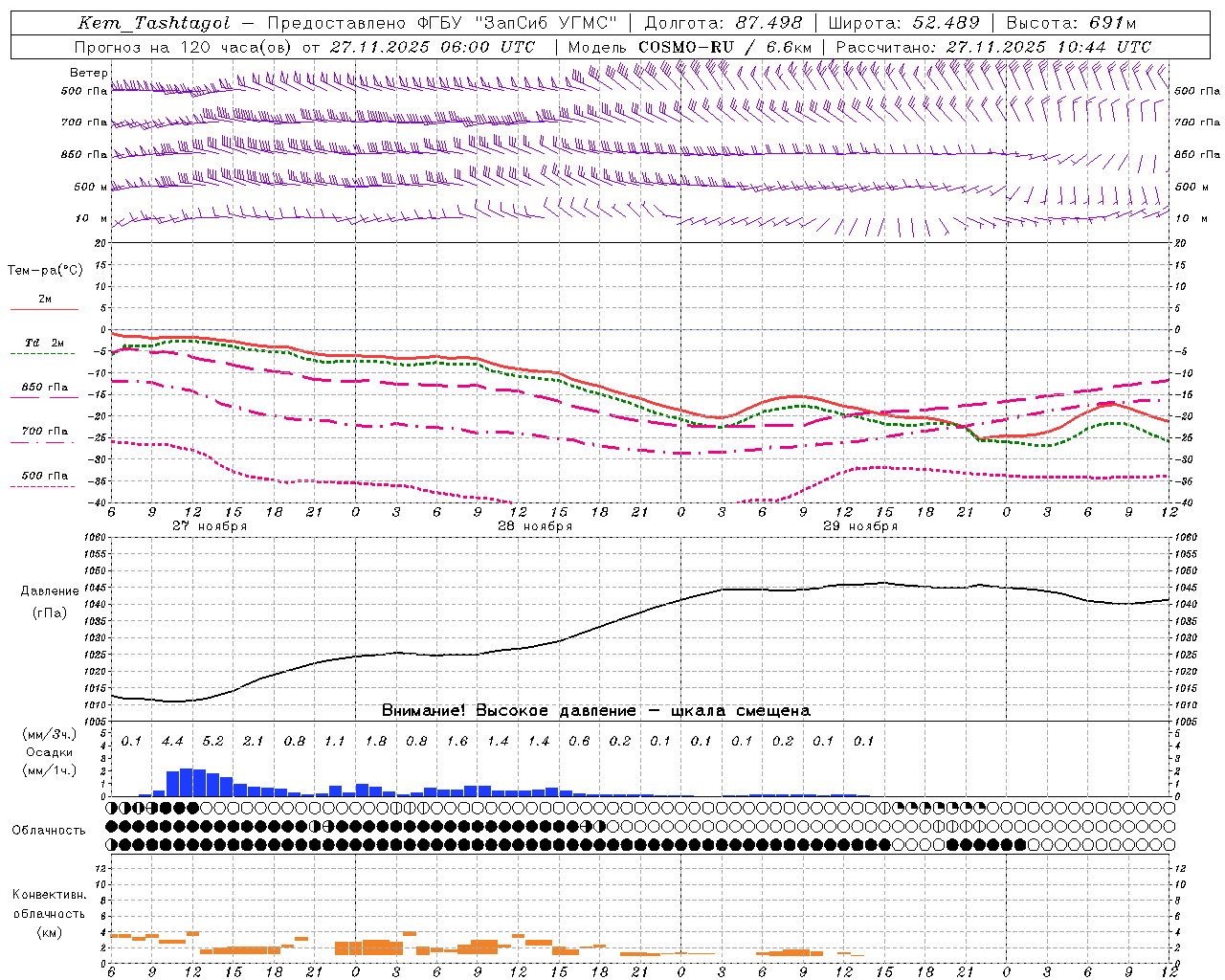Click the "500 м" wind level label on the left
Image resolution: width=1225 pixels, height=980 pixels.
[91, 187]
